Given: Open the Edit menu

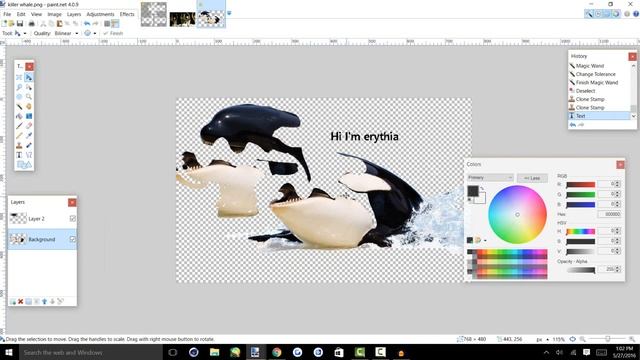Looking at the screenshot, I should [x=21, y=14].
